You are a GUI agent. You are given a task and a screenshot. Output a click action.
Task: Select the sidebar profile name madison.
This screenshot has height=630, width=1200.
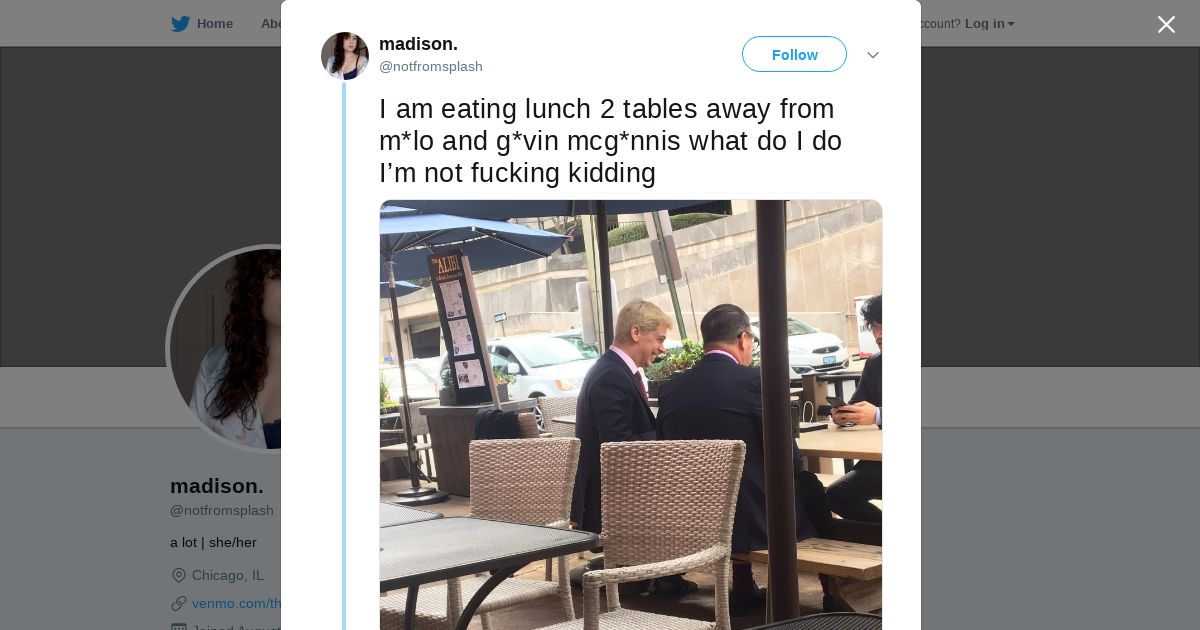217,486
